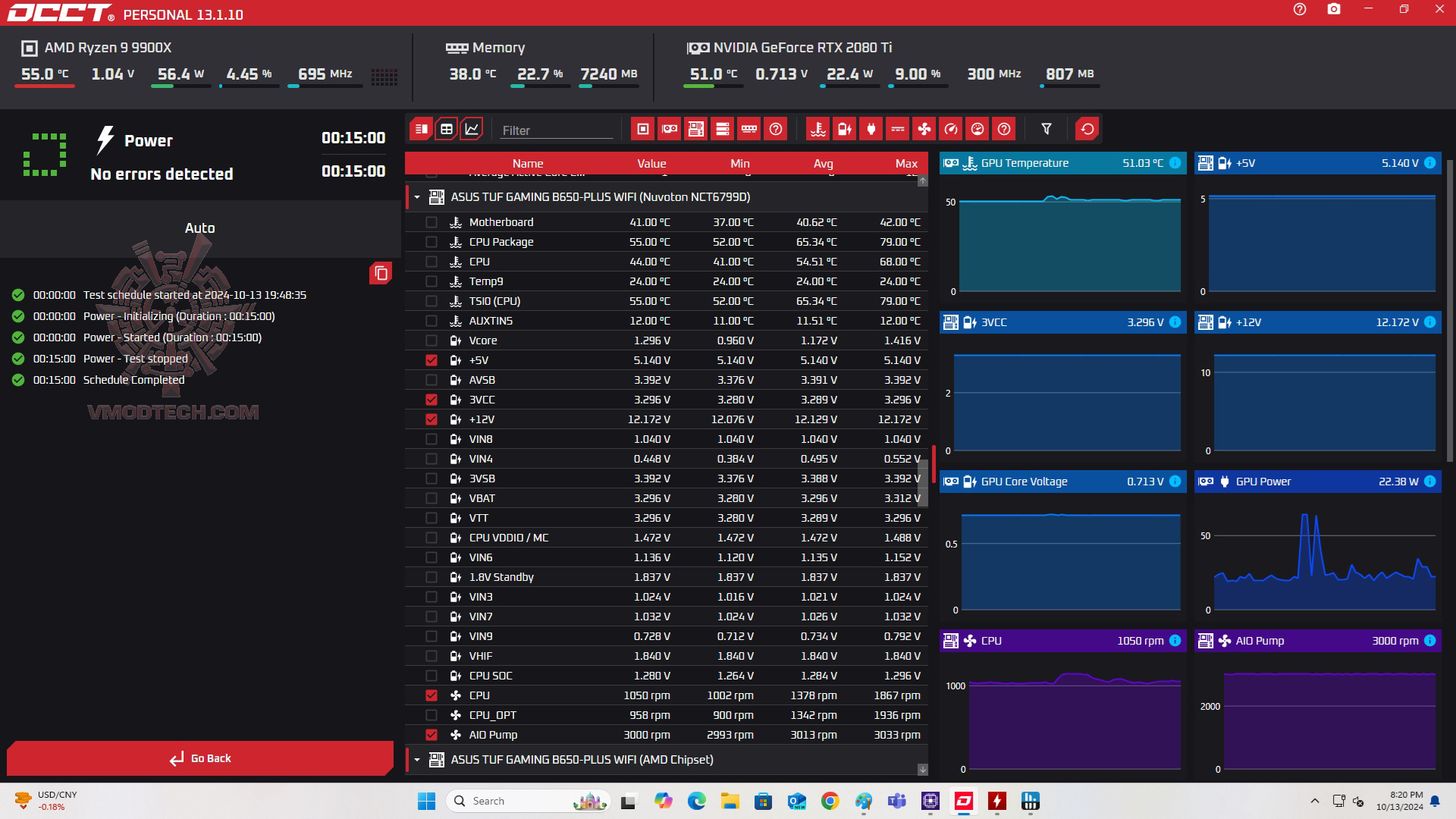Take a screenshot with camera icon
The width and height of the screenshot is (1456, 819).
tap(1334, 10)
